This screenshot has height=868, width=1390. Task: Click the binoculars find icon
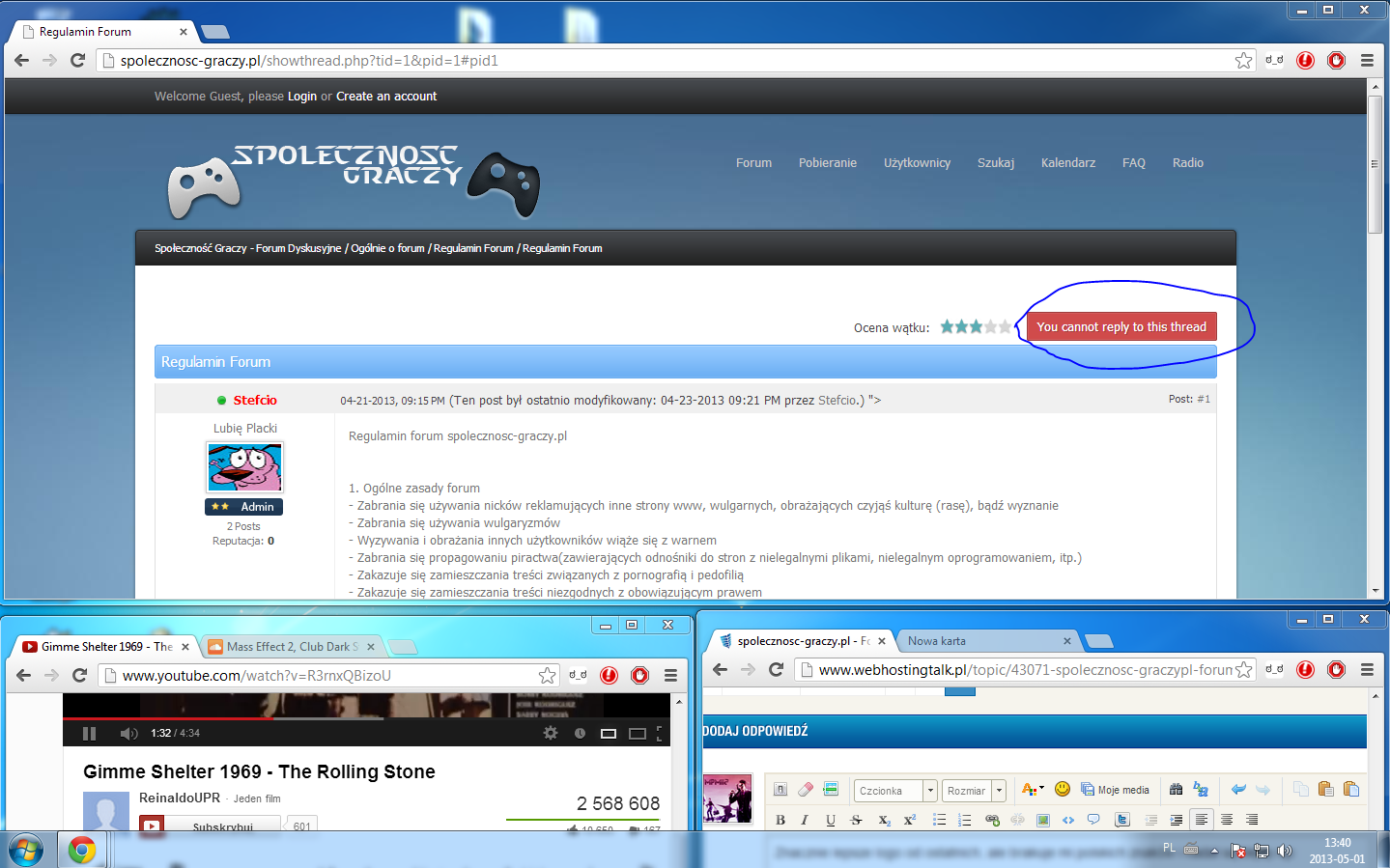(1176, 789)
